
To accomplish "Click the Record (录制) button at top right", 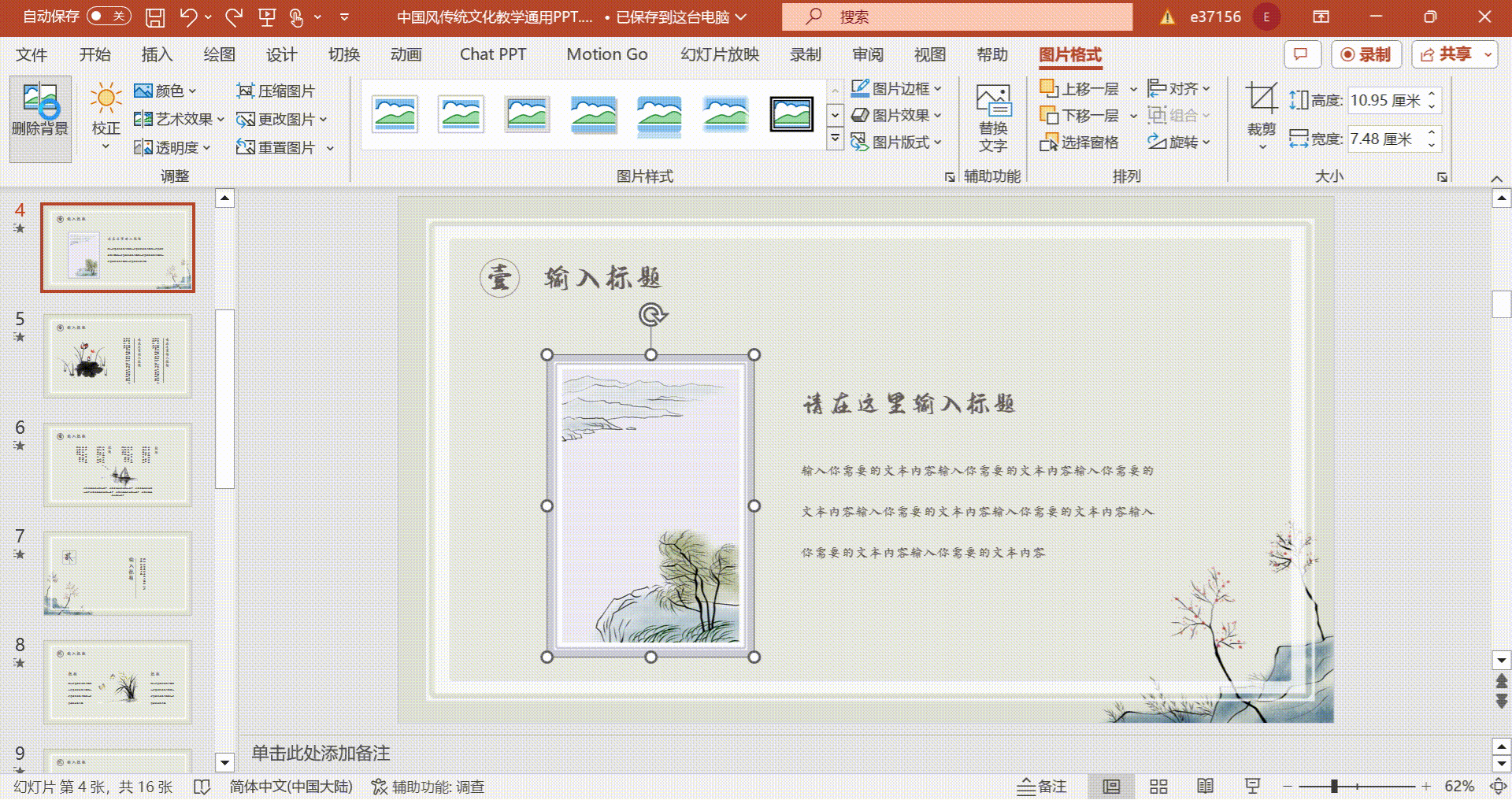I will [x=1366, y=54].
